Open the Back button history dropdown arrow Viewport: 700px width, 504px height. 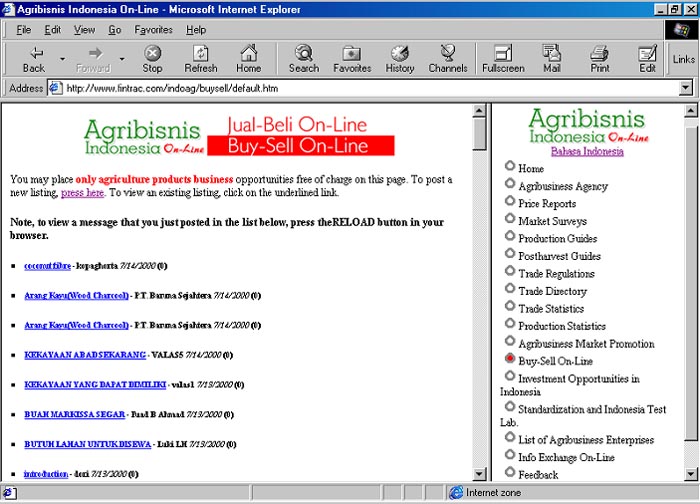click(62, 59)
